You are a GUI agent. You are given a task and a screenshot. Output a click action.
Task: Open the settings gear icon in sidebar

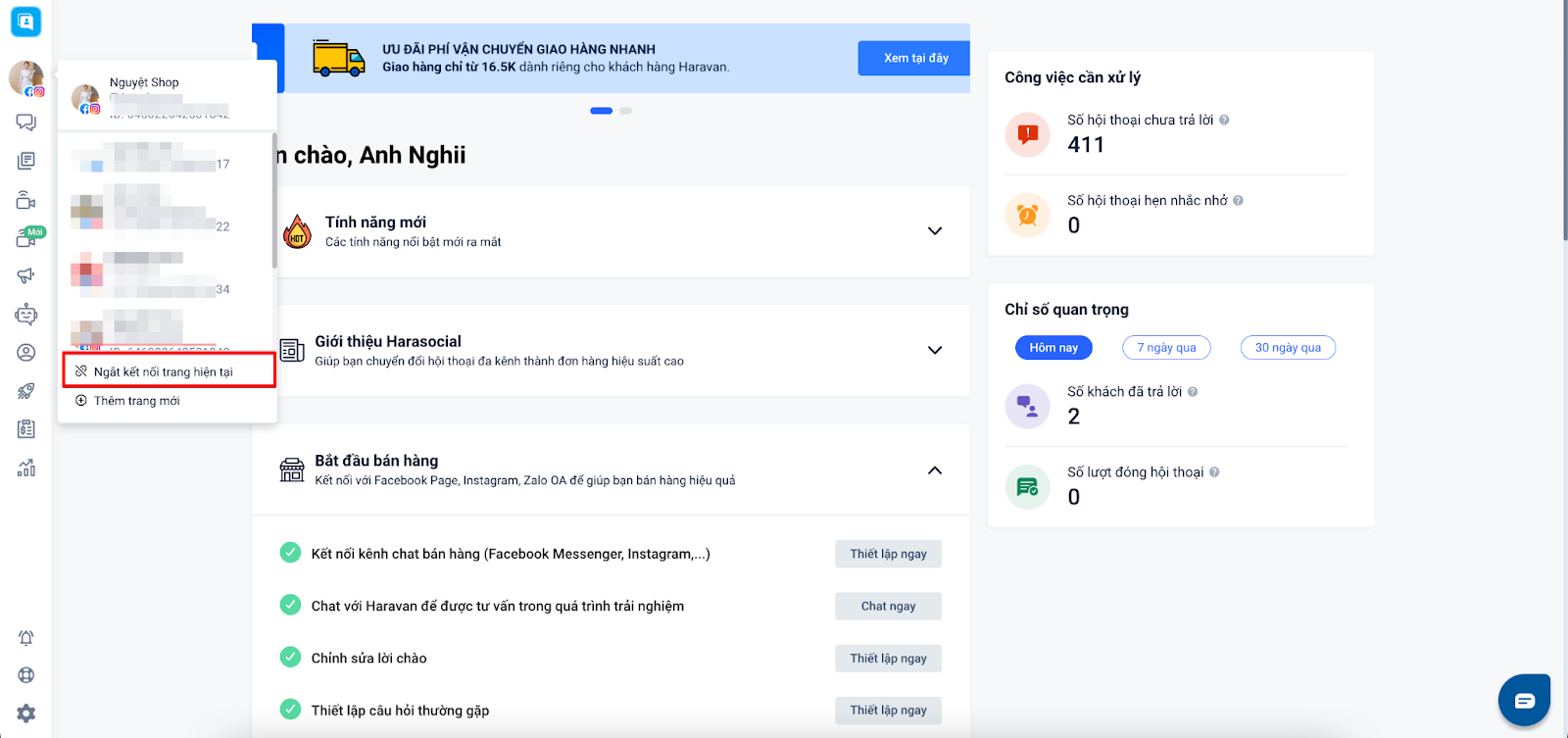coord(26,713)
